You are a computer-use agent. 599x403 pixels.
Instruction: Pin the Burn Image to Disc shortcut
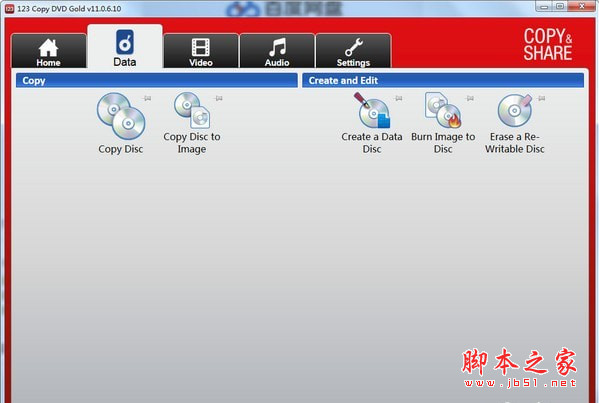click(470, 99)
